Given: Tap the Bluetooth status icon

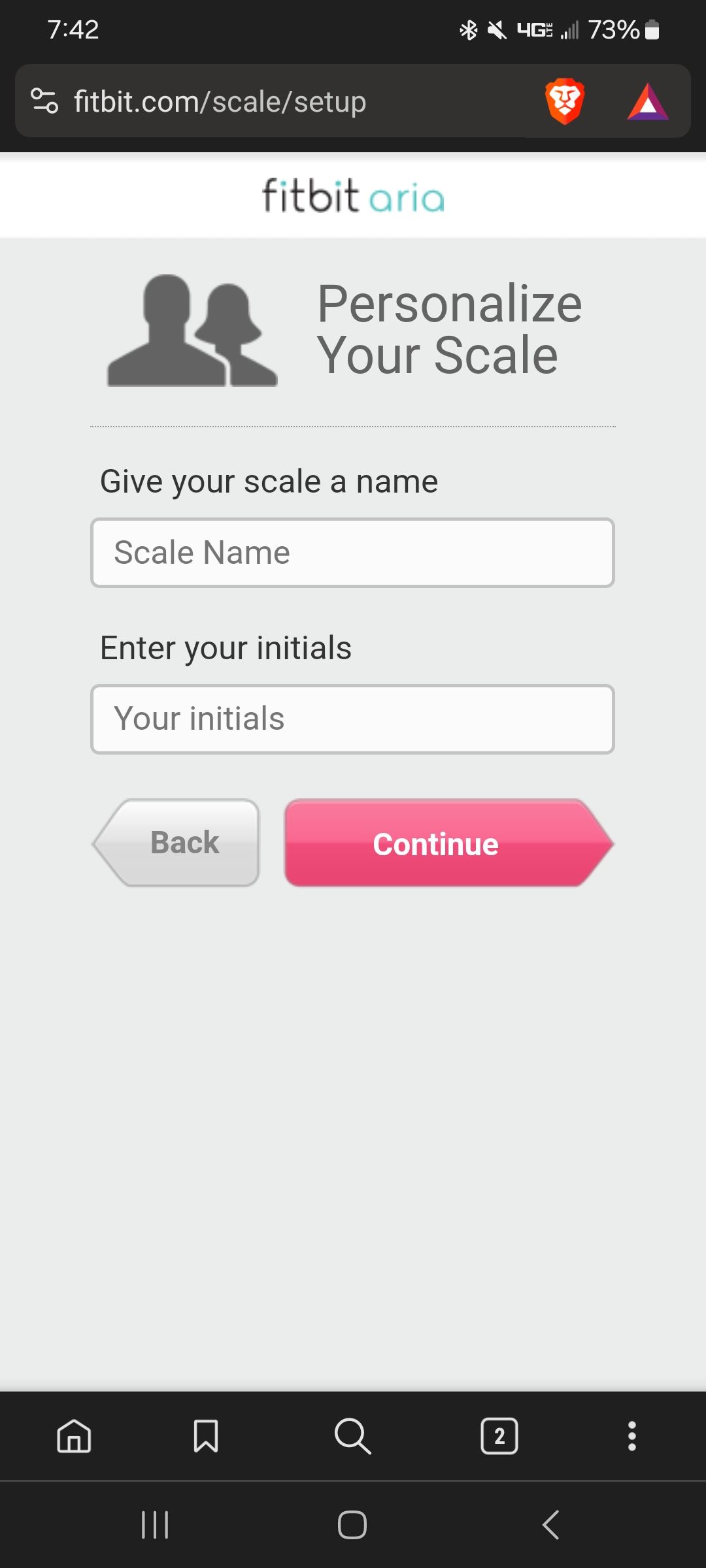Looking at the screenshot, I should point(468,30).
